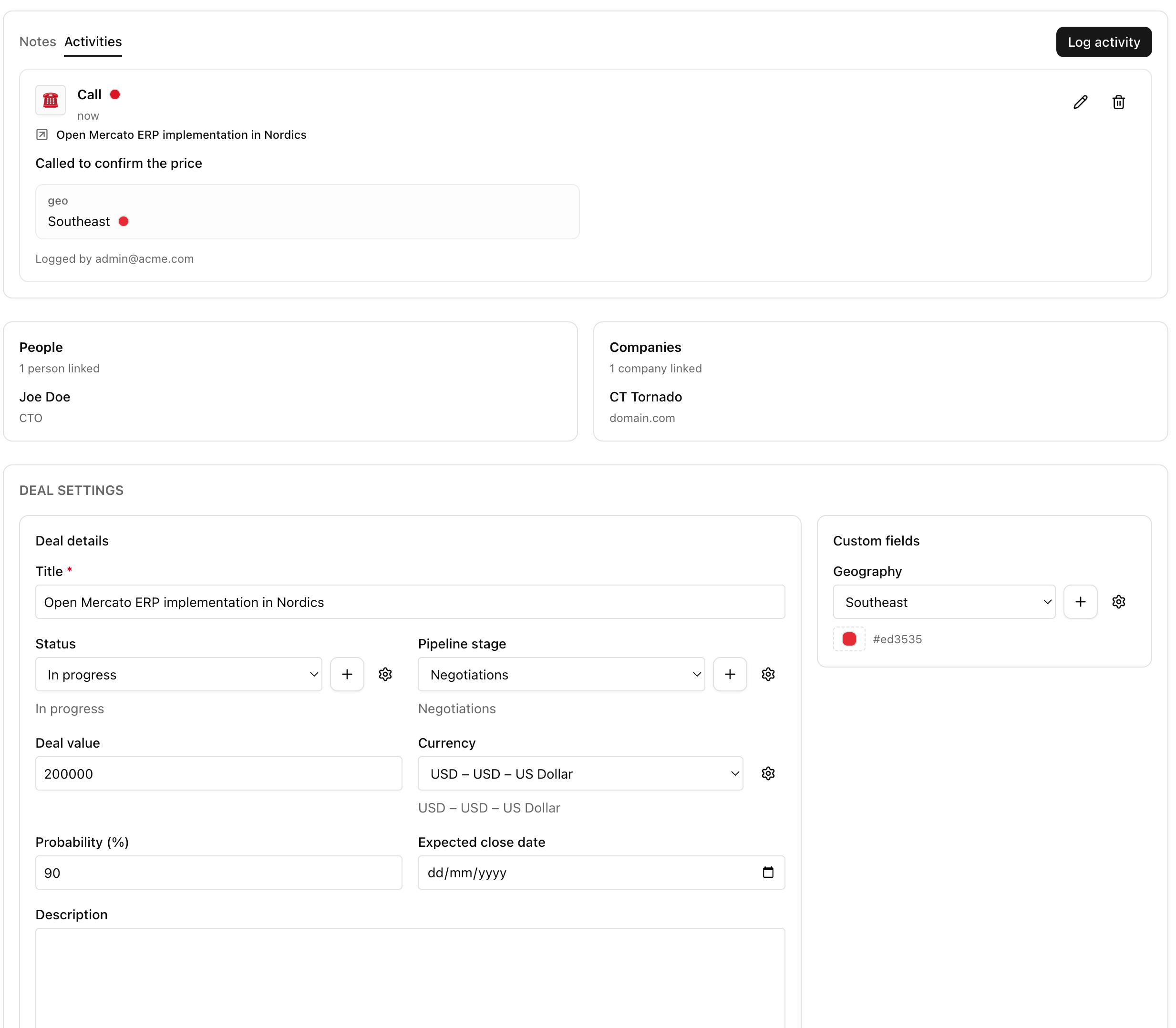
Task: Open the Geography Southeast dropdown
Action: click(x=944, y=602)
